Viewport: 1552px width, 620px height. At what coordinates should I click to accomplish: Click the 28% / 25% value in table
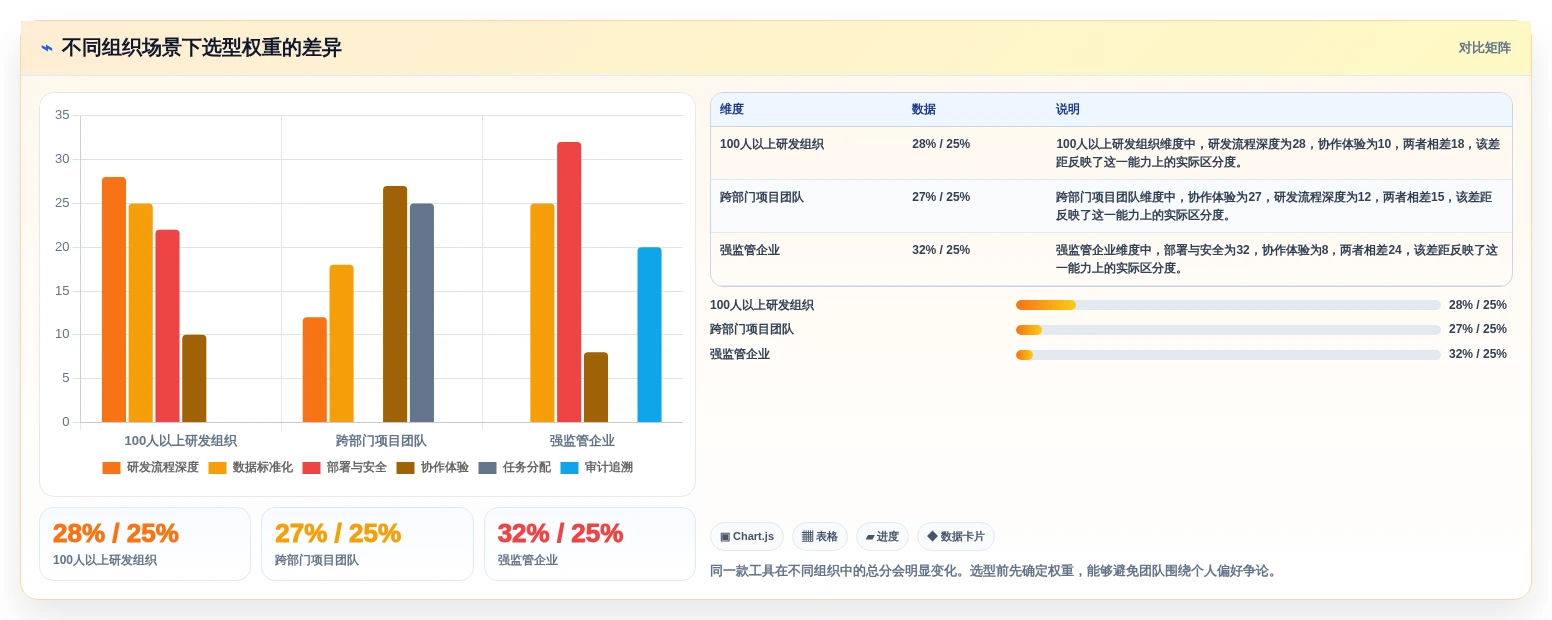click(941, 144)
